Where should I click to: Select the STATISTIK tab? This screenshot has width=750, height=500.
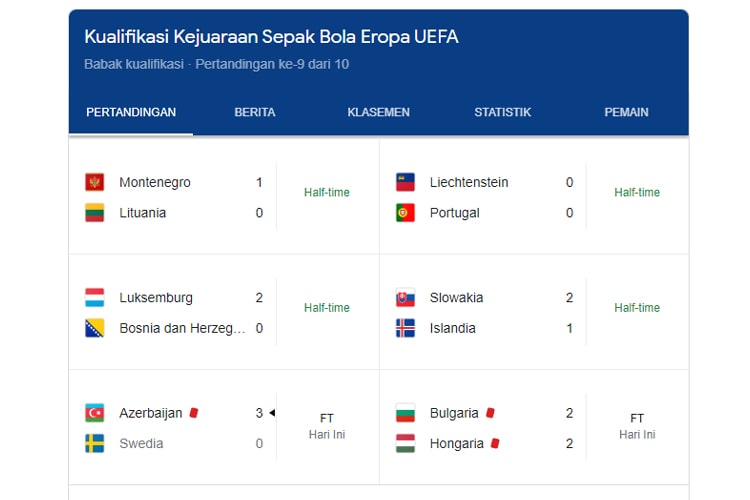(502, 112)
